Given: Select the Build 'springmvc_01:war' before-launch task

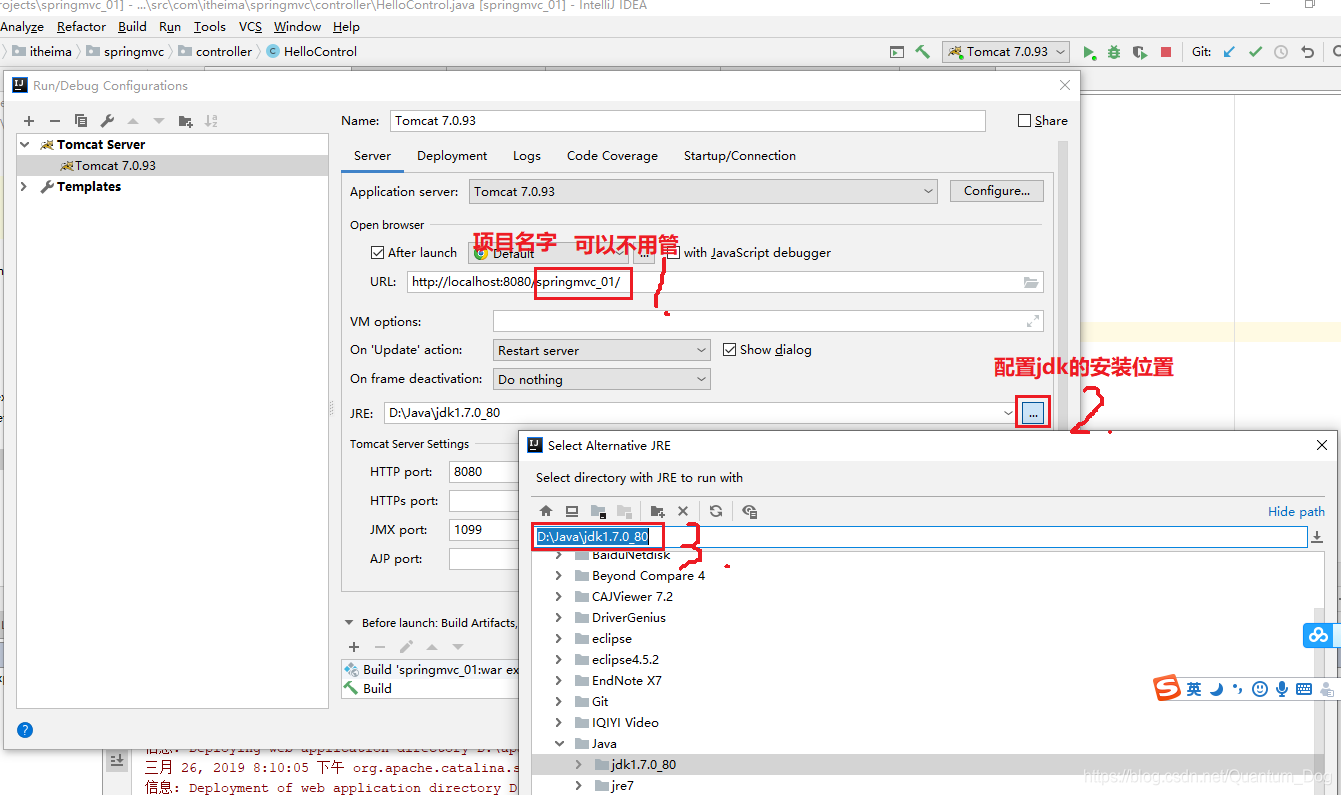Looking at the screenshot, I should click(x=431, y=669).
